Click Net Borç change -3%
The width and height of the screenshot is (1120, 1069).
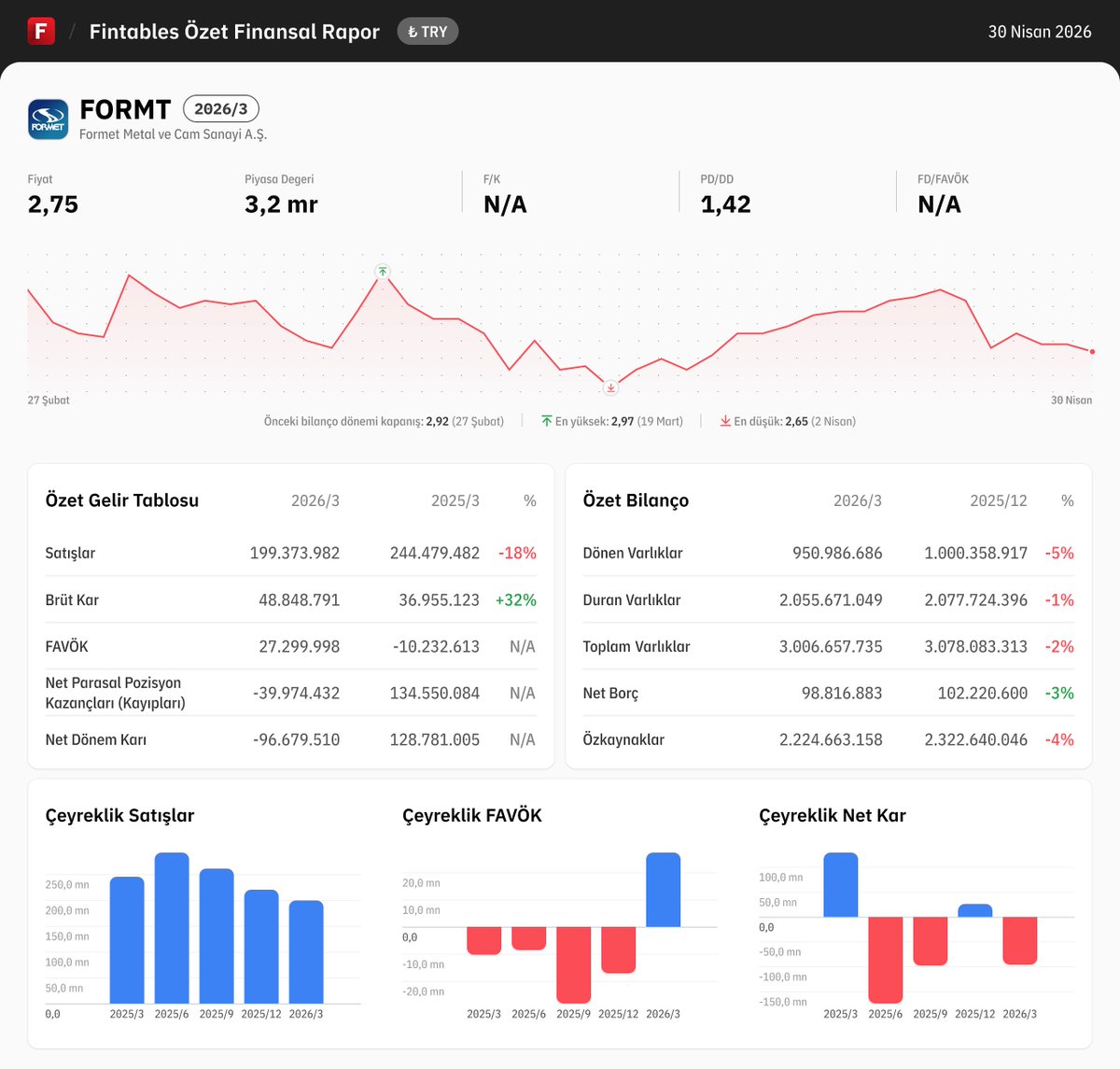point(1059,693)
